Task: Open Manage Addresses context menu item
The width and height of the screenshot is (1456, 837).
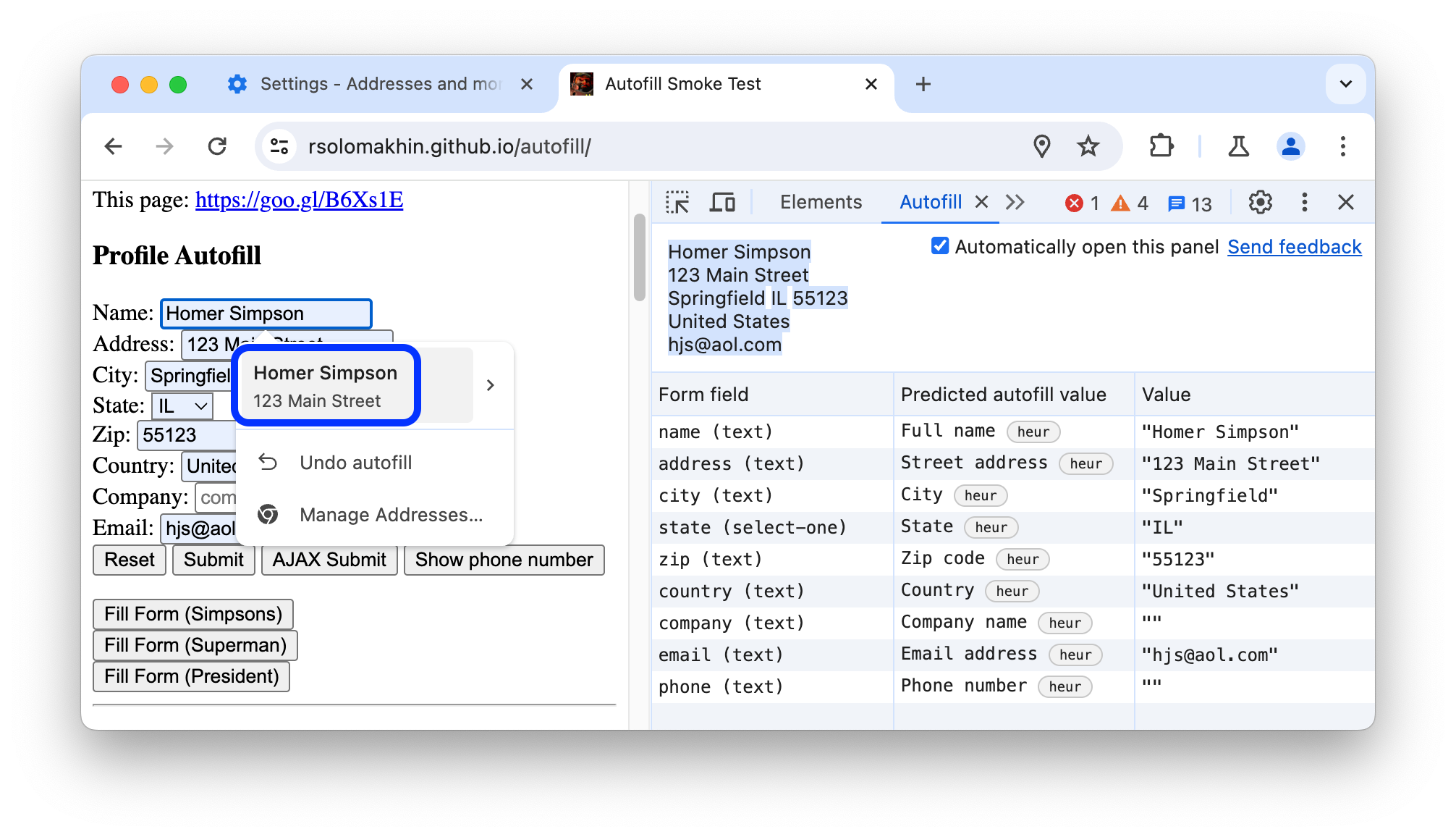Action: point(388,515)
